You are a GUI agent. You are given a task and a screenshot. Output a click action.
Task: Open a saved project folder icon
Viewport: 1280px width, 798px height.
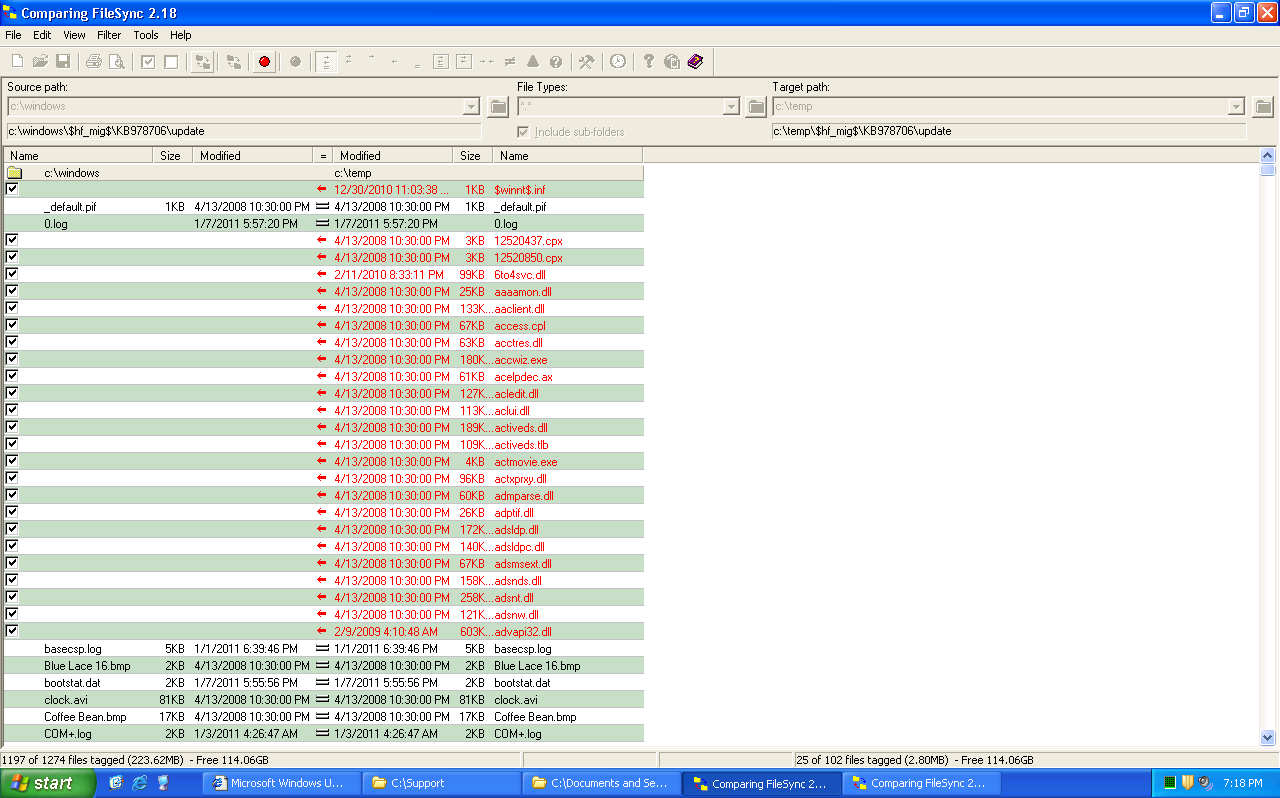[40, 62]
